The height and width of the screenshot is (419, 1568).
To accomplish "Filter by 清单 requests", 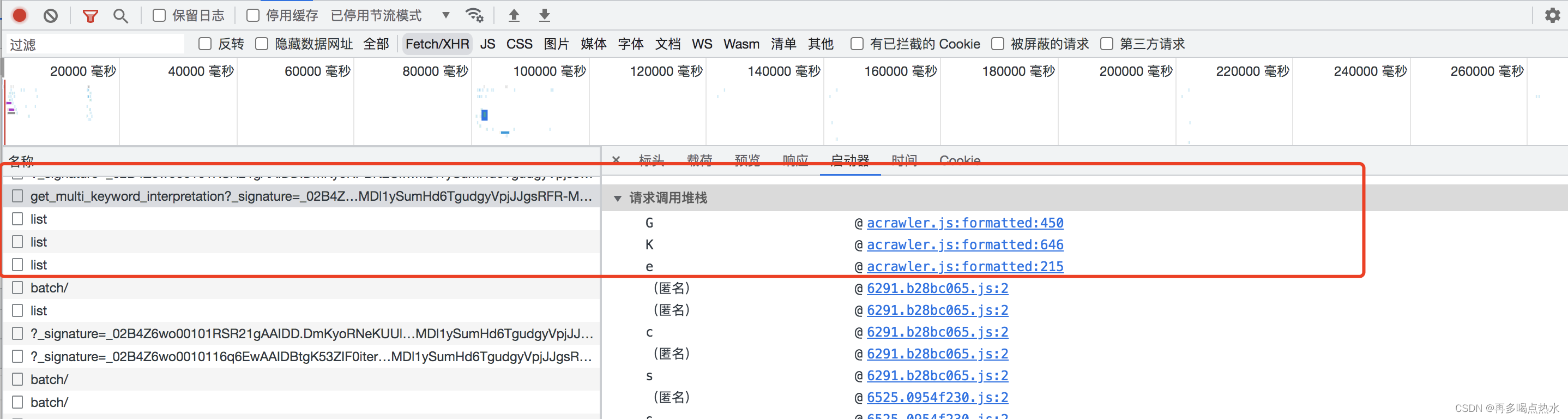I will click(783, 44).
